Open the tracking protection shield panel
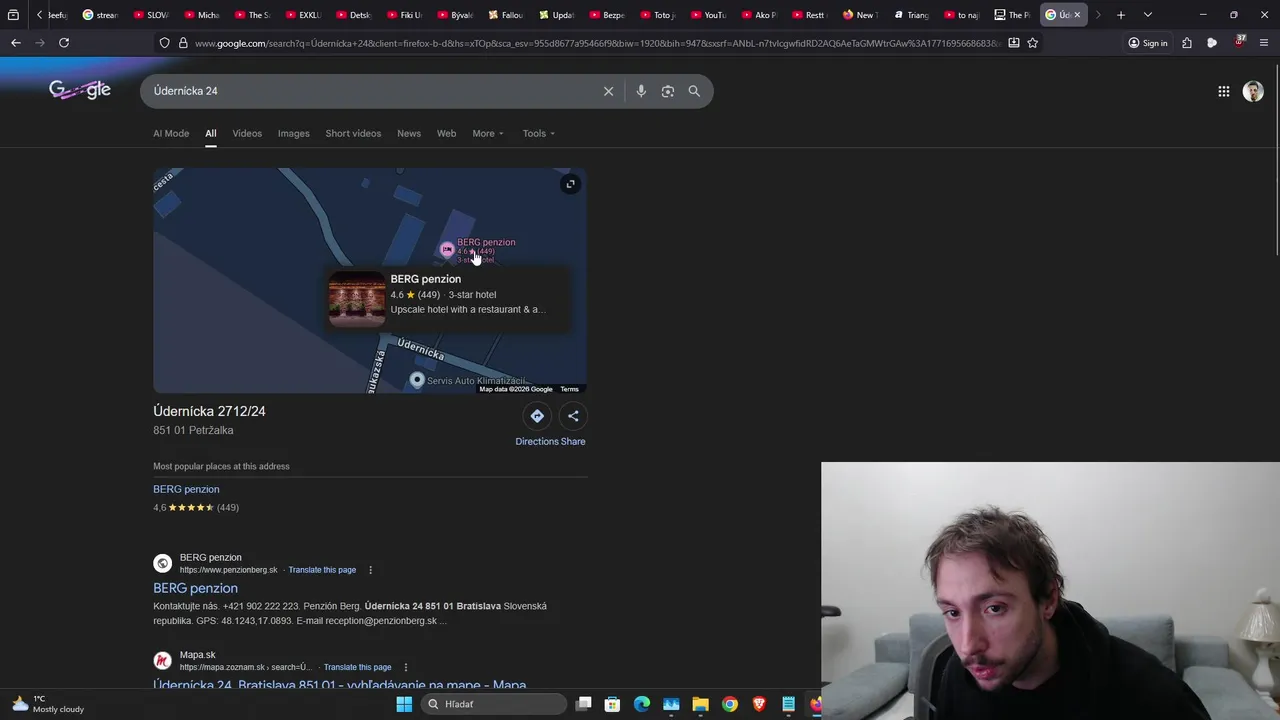This screenshot has width=1280, height=720. click(x=164, y=43)
